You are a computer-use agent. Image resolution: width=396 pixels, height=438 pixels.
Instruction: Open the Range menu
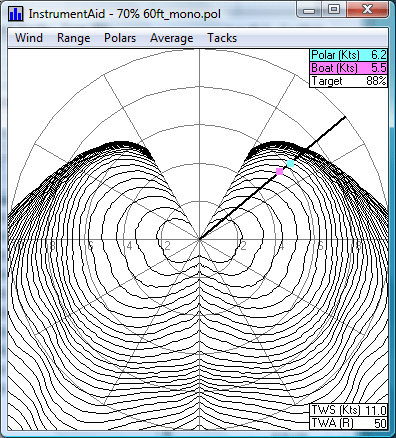pos(74,38)
